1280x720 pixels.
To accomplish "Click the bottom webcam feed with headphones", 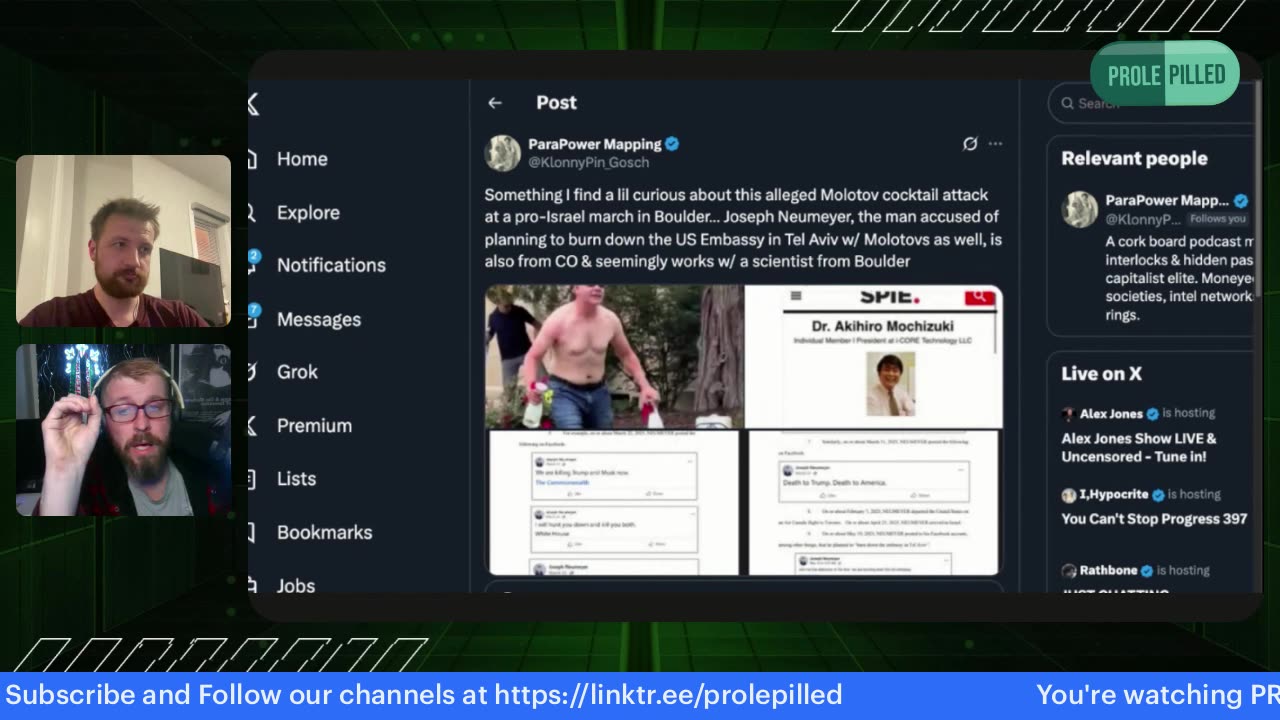I will 123,430.
